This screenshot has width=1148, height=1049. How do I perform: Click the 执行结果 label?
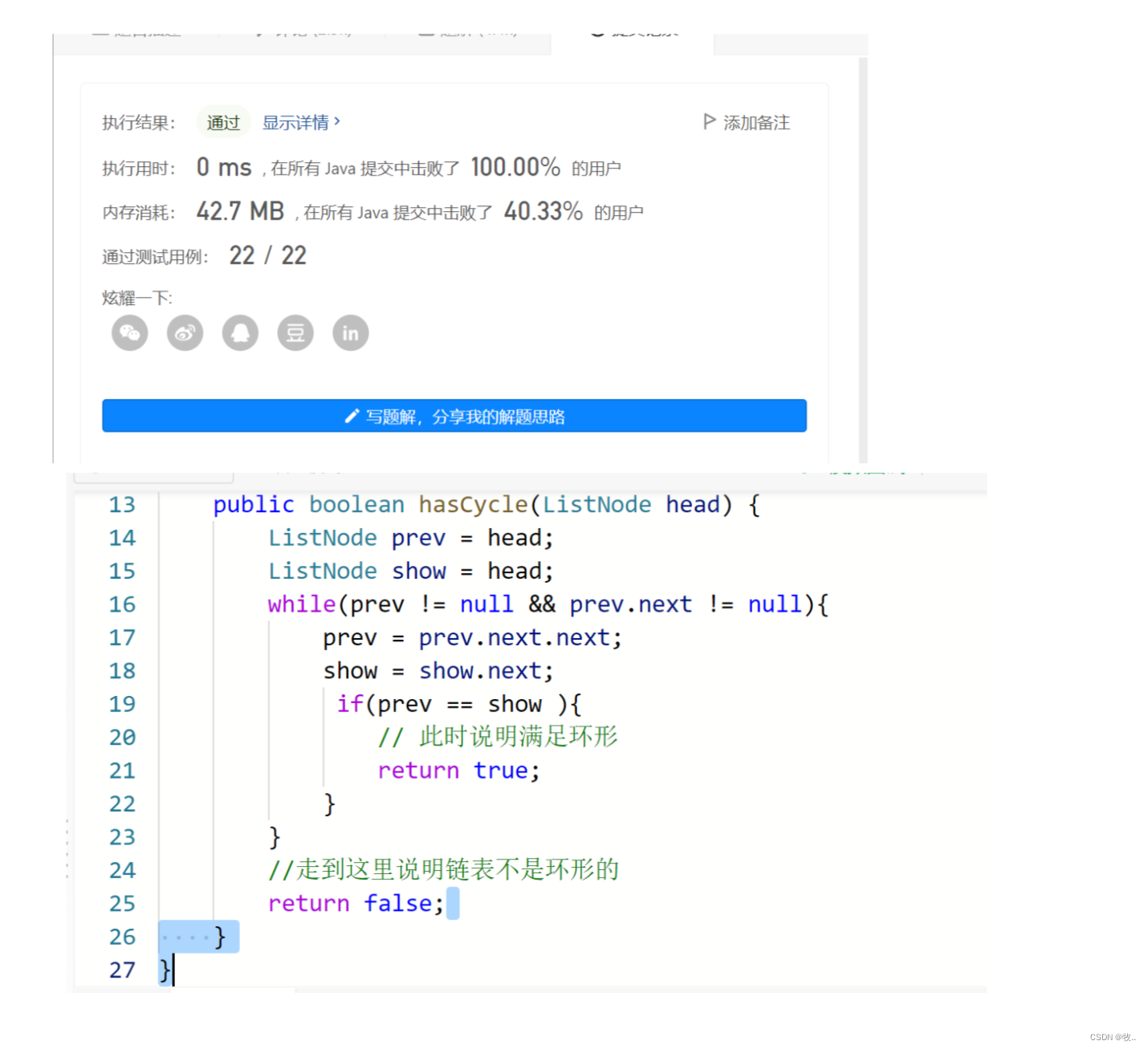138,123
